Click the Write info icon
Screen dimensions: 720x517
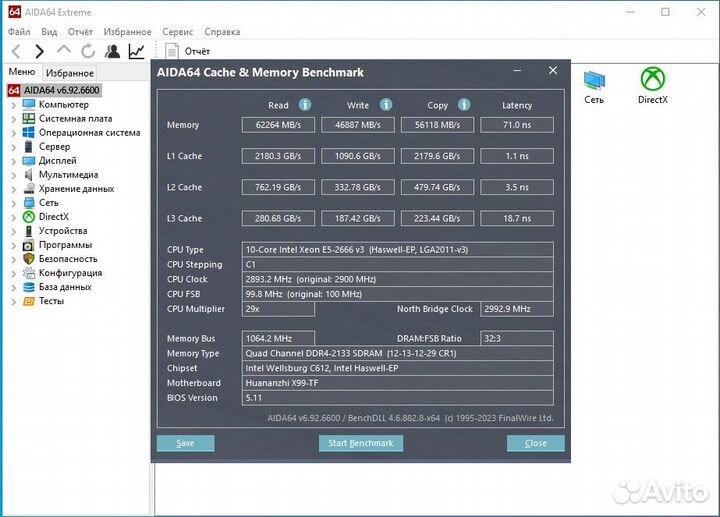386,105
